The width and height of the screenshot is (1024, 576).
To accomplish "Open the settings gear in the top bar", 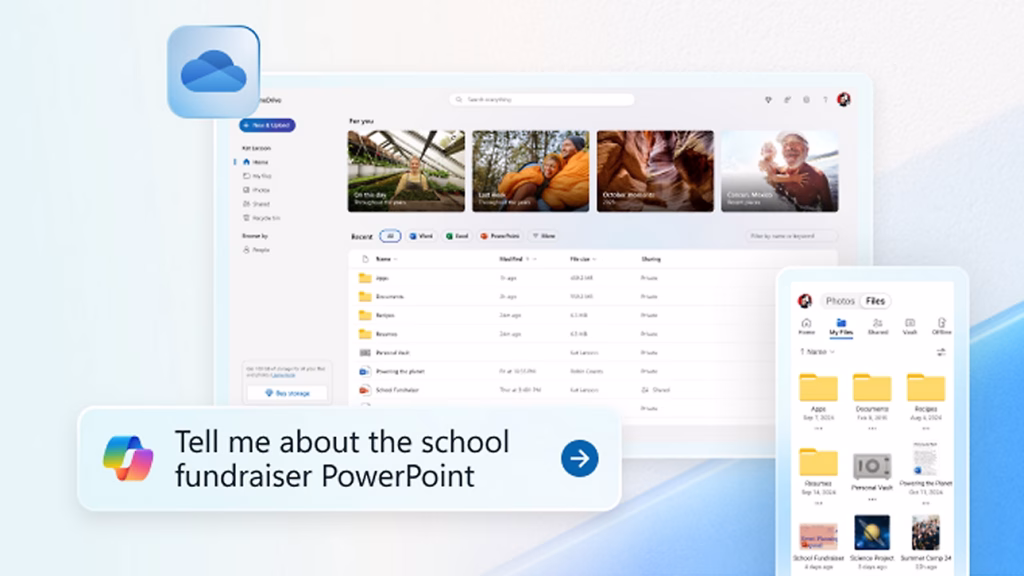I will pyautogui.click(x=806, y=100).
